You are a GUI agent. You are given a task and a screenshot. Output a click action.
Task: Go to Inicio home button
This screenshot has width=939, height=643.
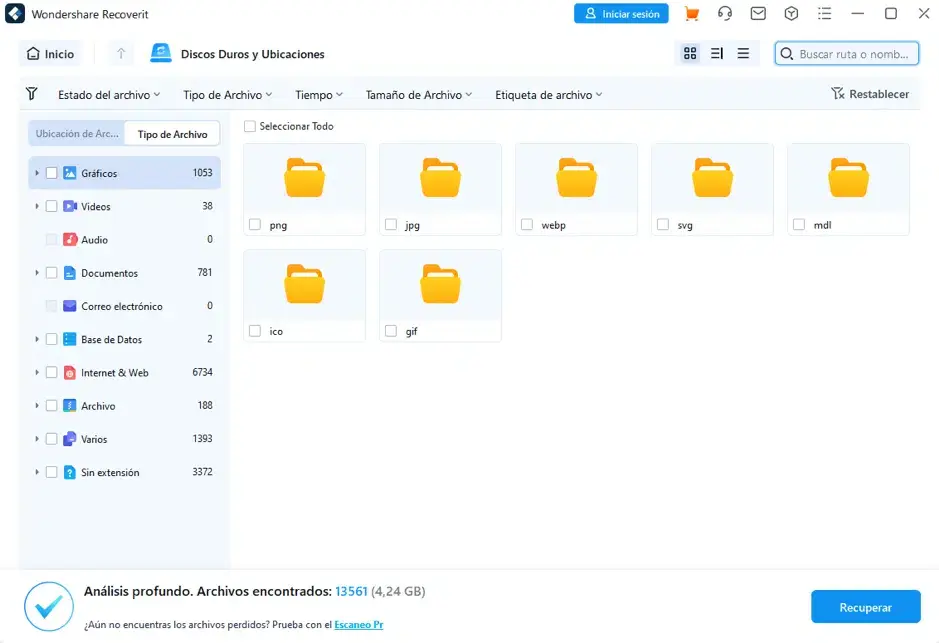[x=50, y=54]
